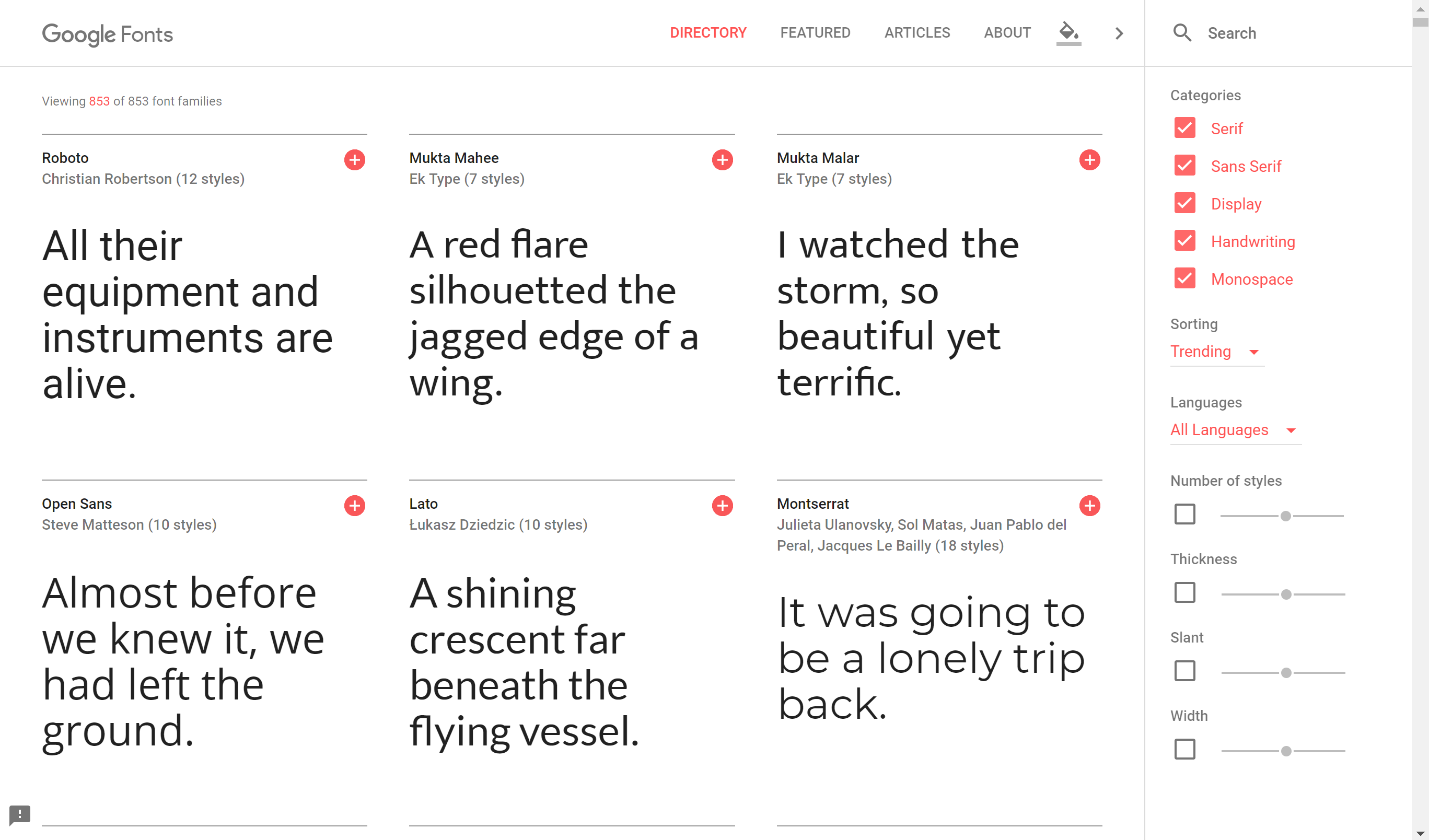Add Roboto font to selection
The width and height of the screenshot is (1429, 840).
(354, 160)
